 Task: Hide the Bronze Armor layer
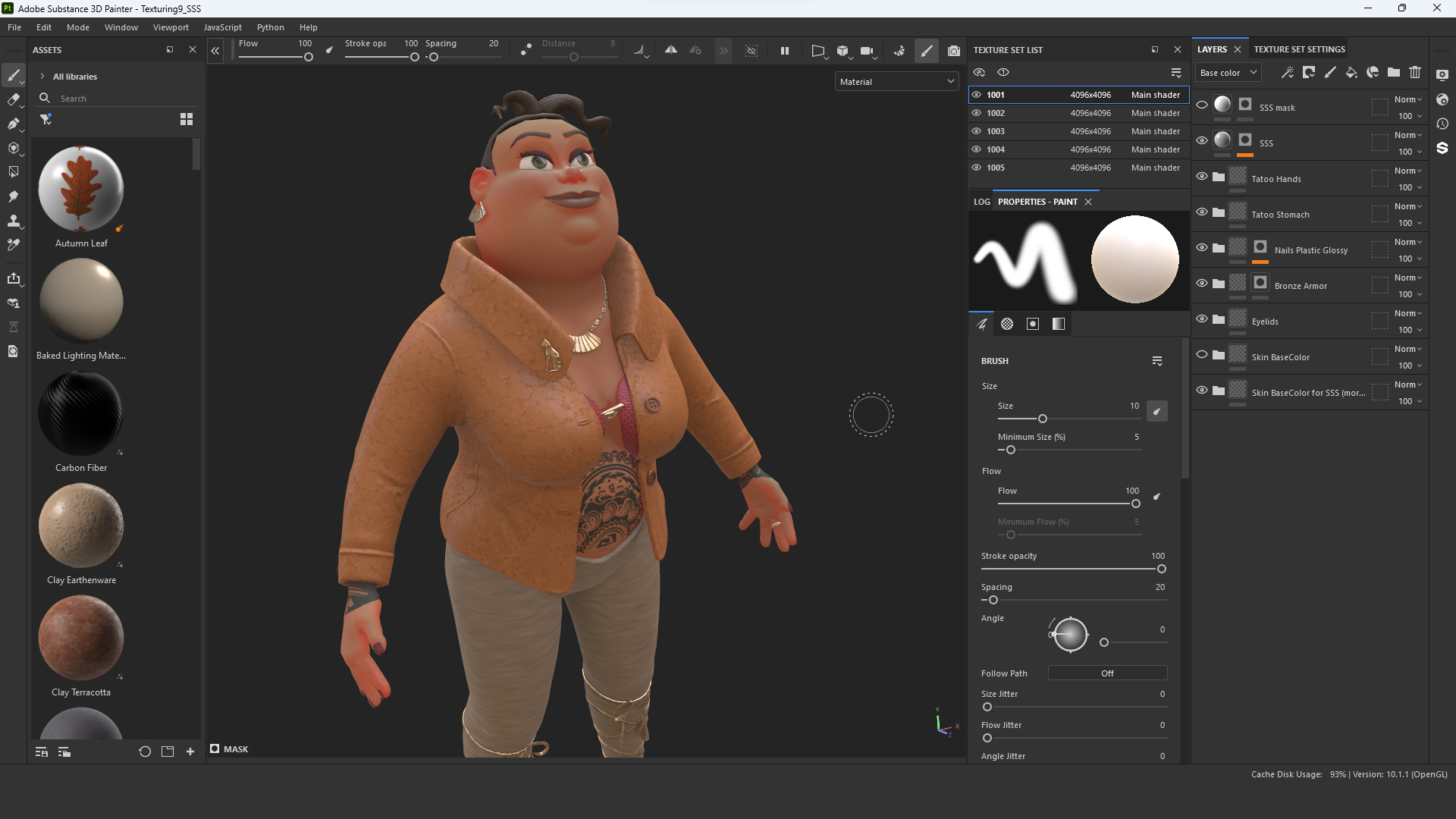click(x=1202, y=283)
